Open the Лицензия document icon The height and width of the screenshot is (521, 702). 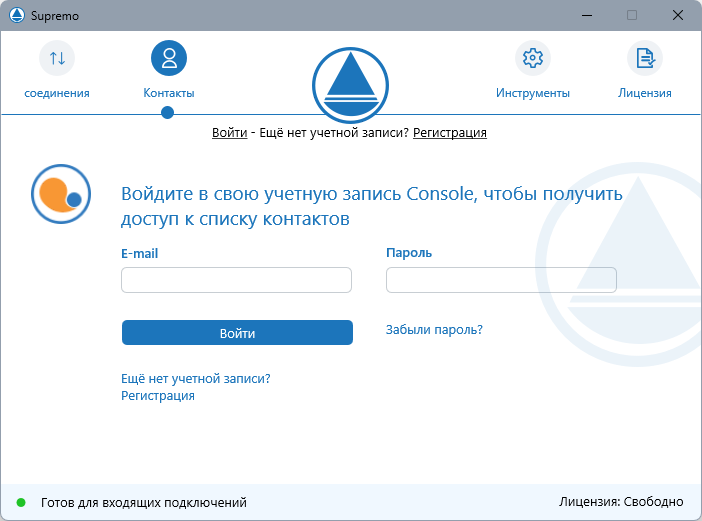coord(645,58)
